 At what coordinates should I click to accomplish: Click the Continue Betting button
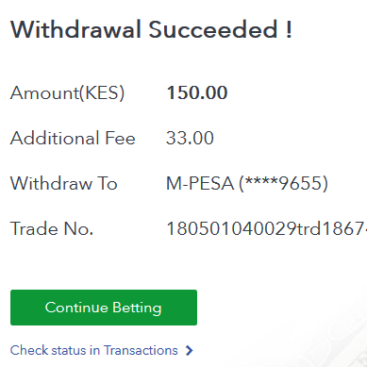coord(104,307)
